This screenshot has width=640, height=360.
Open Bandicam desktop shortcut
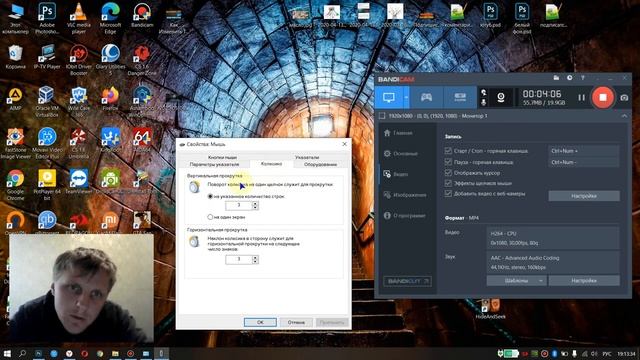(x=142, y=16)
